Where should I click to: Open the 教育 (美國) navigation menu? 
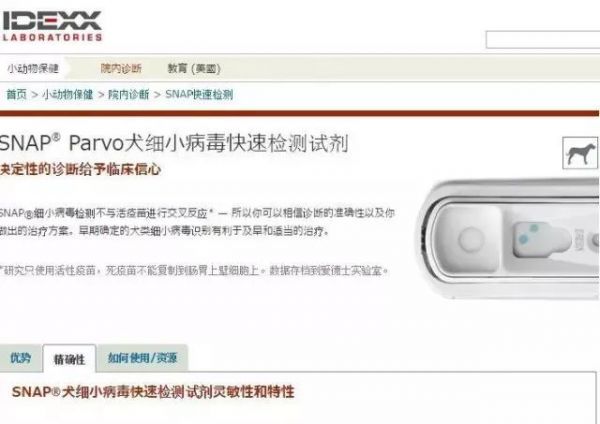point(194,68)
